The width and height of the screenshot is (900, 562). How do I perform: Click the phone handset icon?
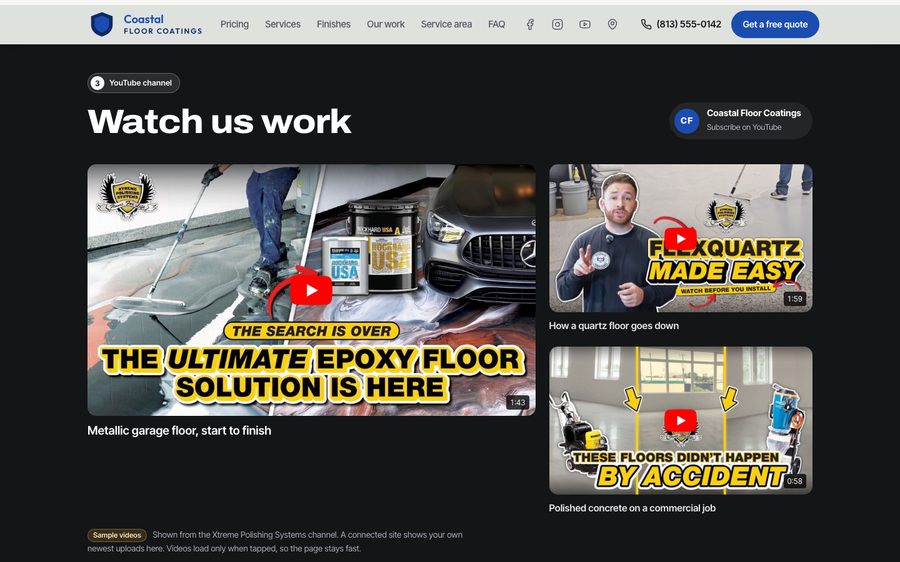pos(646,24)
